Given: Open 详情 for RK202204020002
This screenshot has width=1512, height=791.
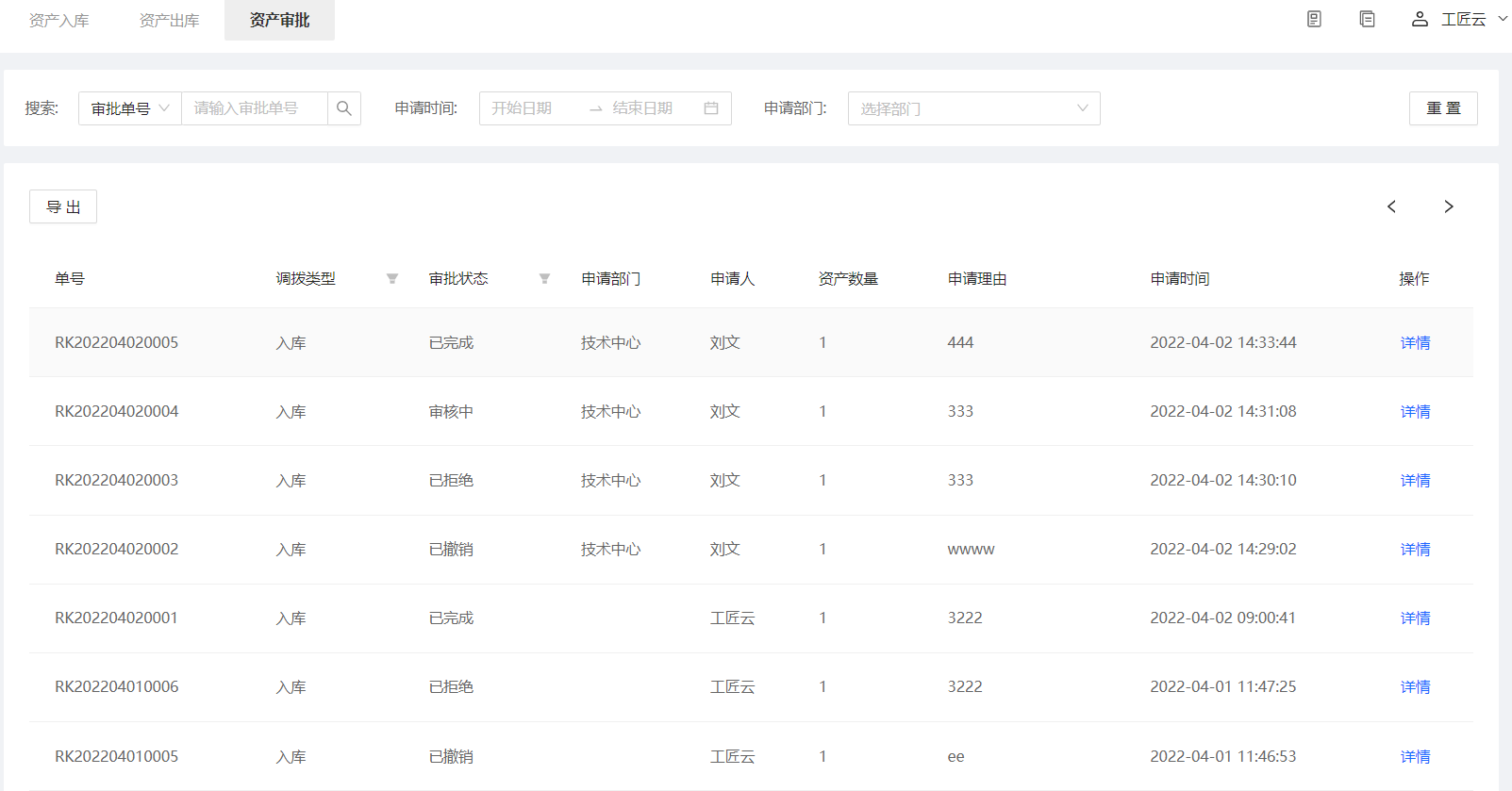Looking at the screenshot, I should click(1415, 550).
